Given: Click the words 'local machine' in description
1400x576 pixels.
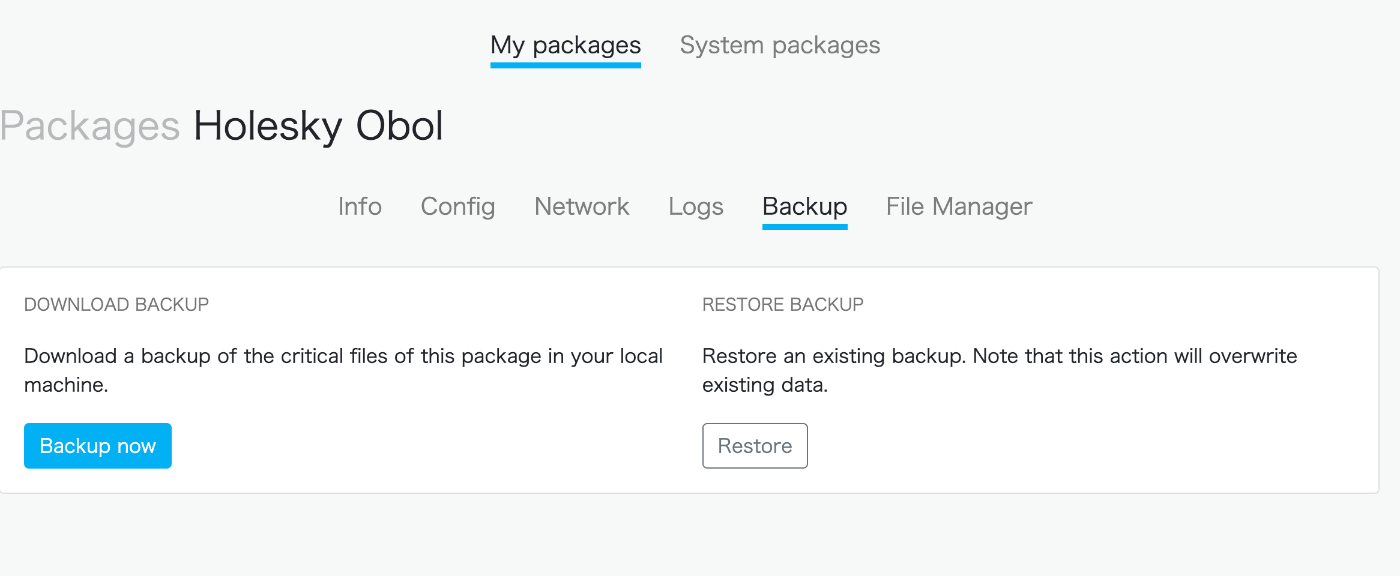Looking at the screenshot, I should tap(344, 370).
